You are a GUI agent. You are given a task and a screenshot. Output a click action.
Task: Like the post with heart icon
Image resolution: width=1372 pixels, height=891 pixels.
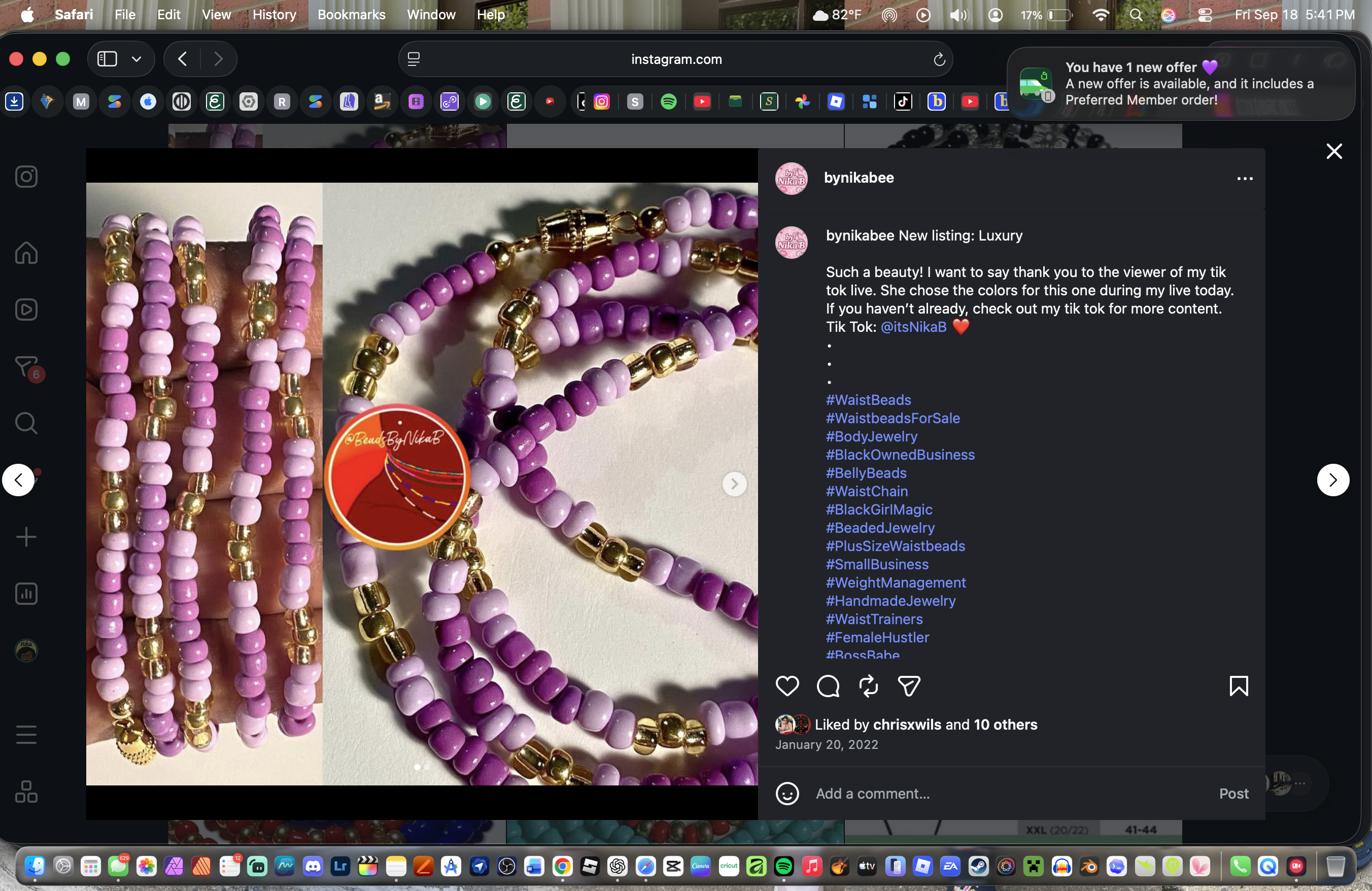point(787,686)
